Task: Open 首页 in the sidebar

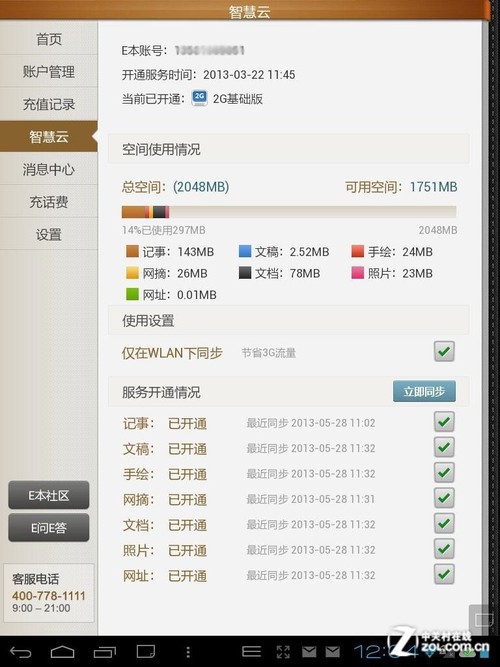Action: click(x=49, y=39)
